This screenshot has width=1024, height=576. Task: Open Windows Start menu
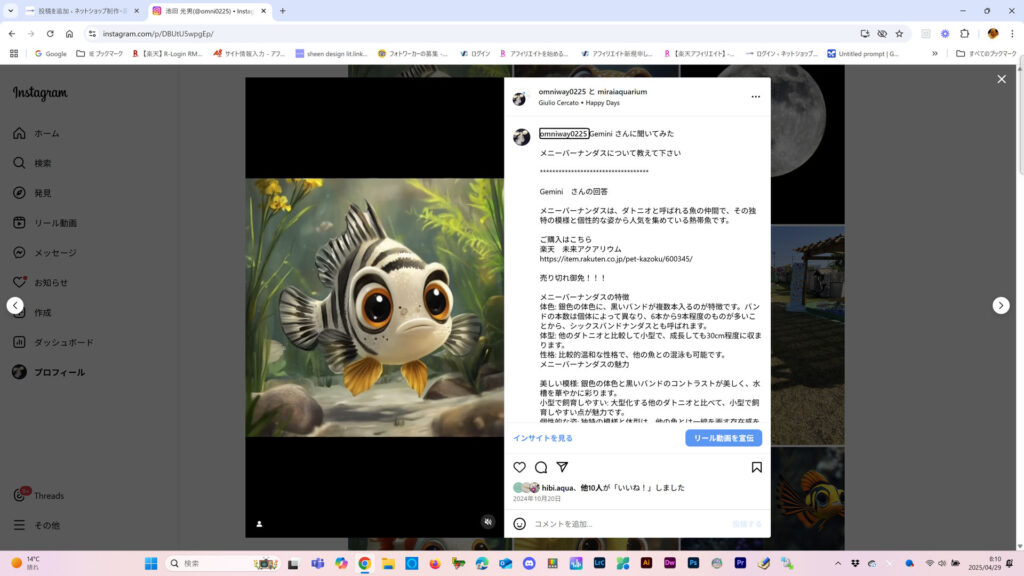point(151,564)
